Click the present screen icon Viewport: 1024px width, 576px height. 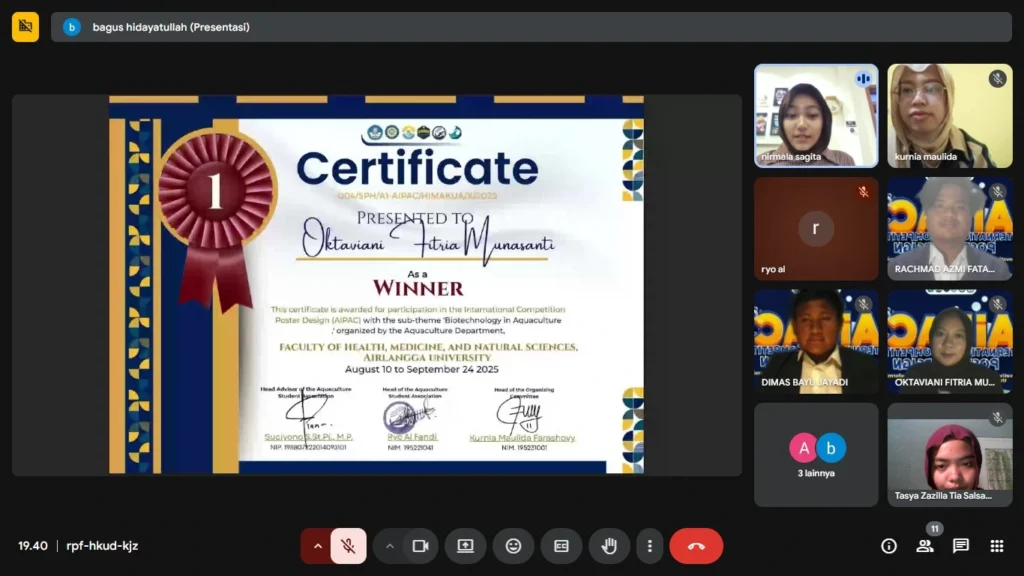click(465, 546)
